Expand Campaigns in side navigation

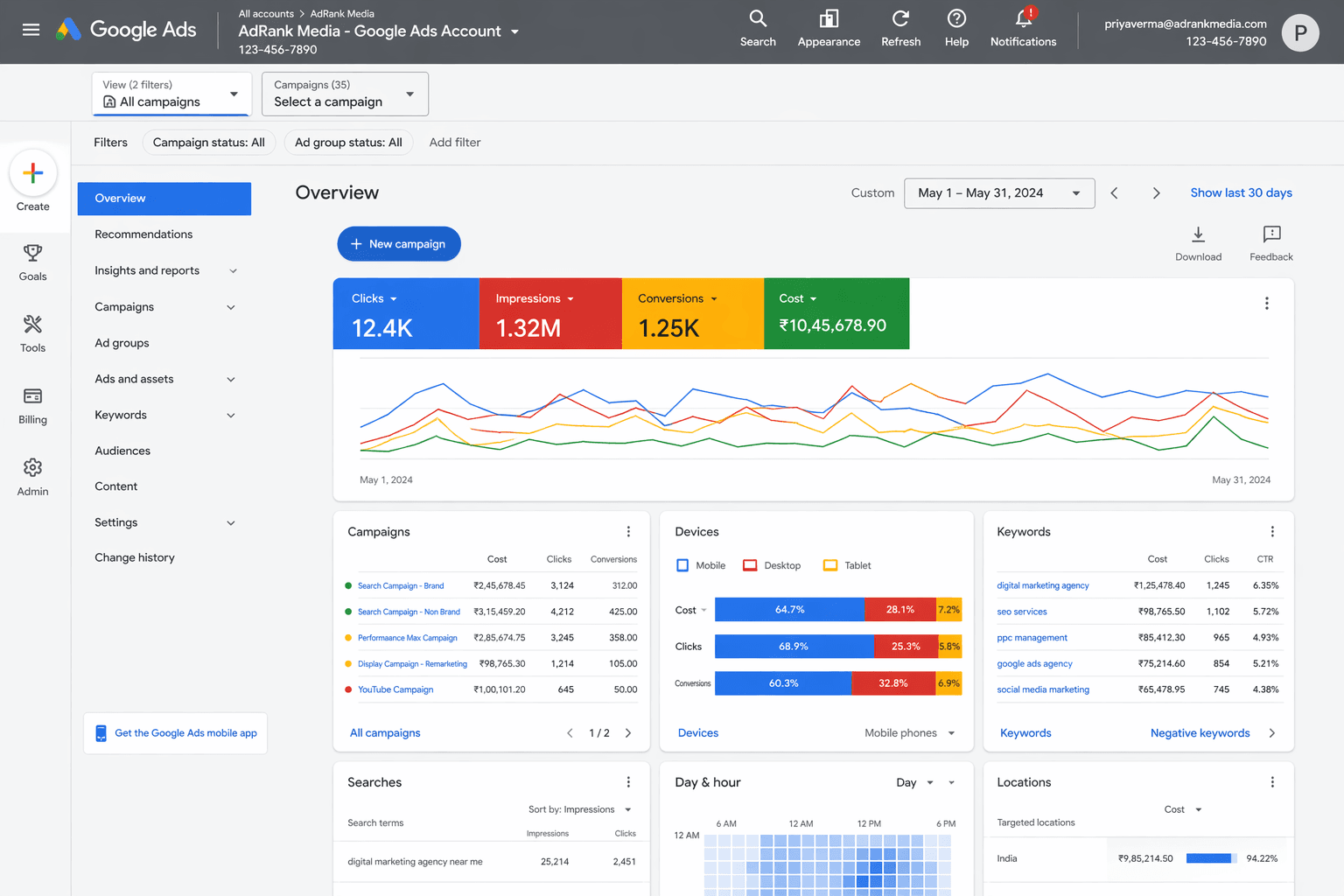[231, 307]
